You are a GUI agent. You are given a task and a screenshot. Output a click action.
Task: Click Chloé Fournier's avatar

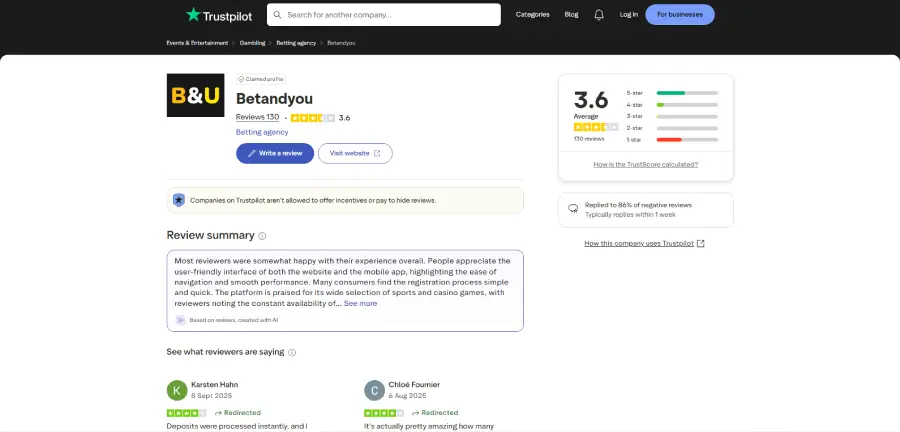[374, 390]
